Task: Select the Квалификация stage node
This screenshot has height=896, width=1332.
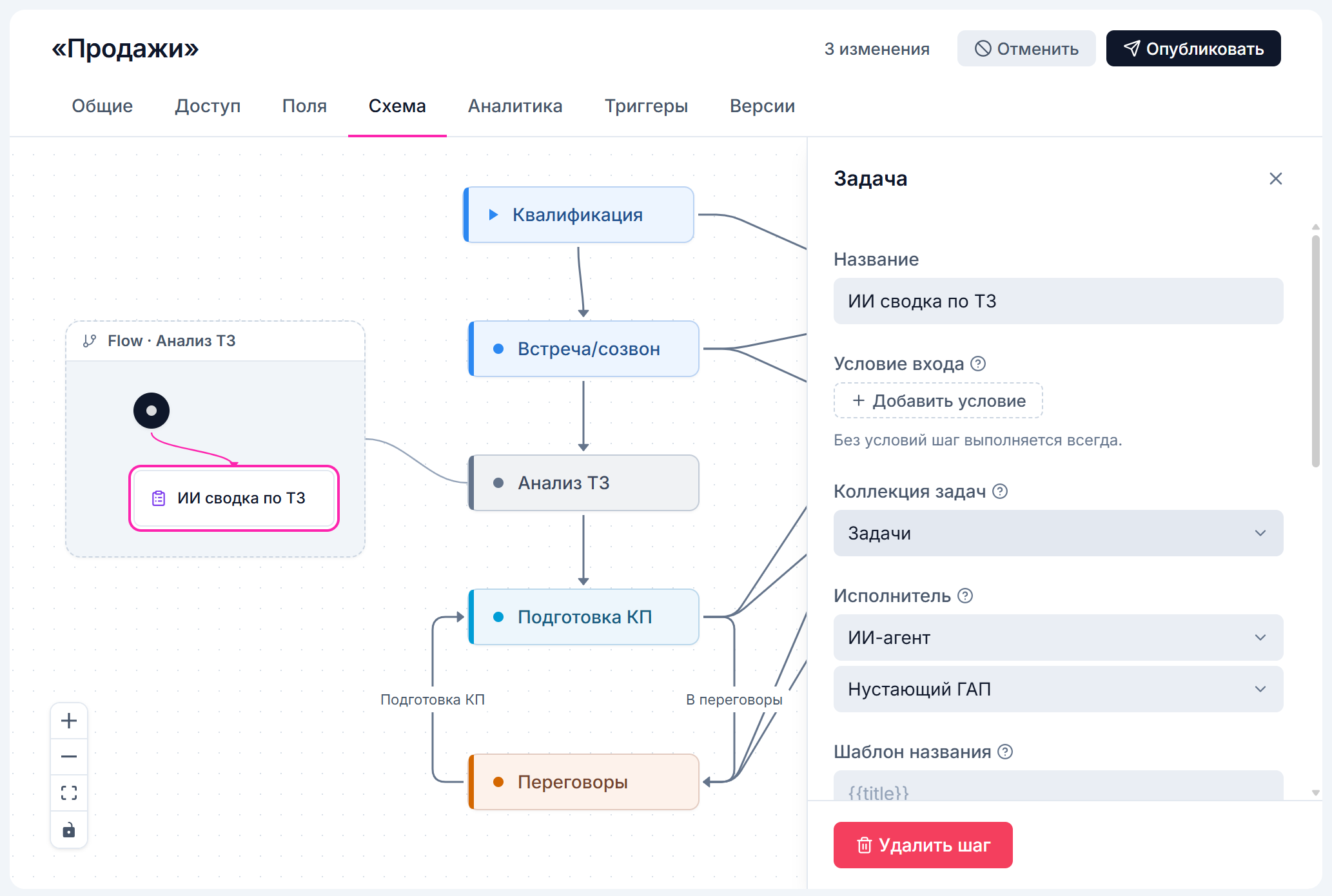Action: tap(578, 215)
